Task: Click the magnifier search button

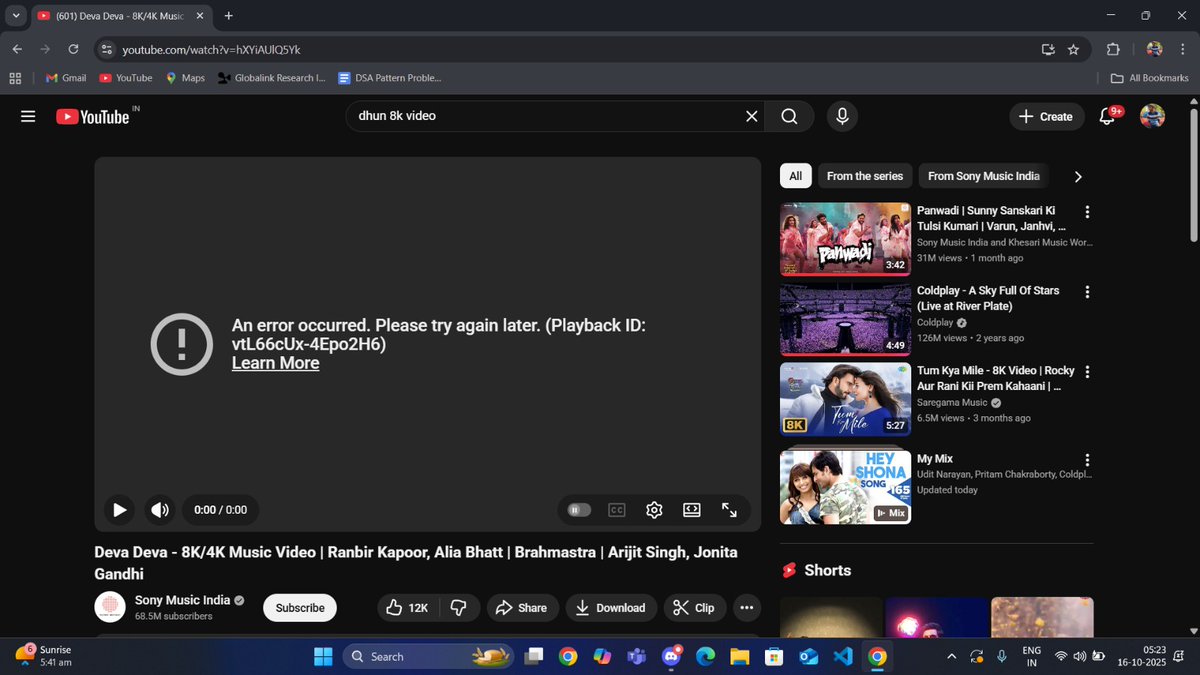Action: 789,117
